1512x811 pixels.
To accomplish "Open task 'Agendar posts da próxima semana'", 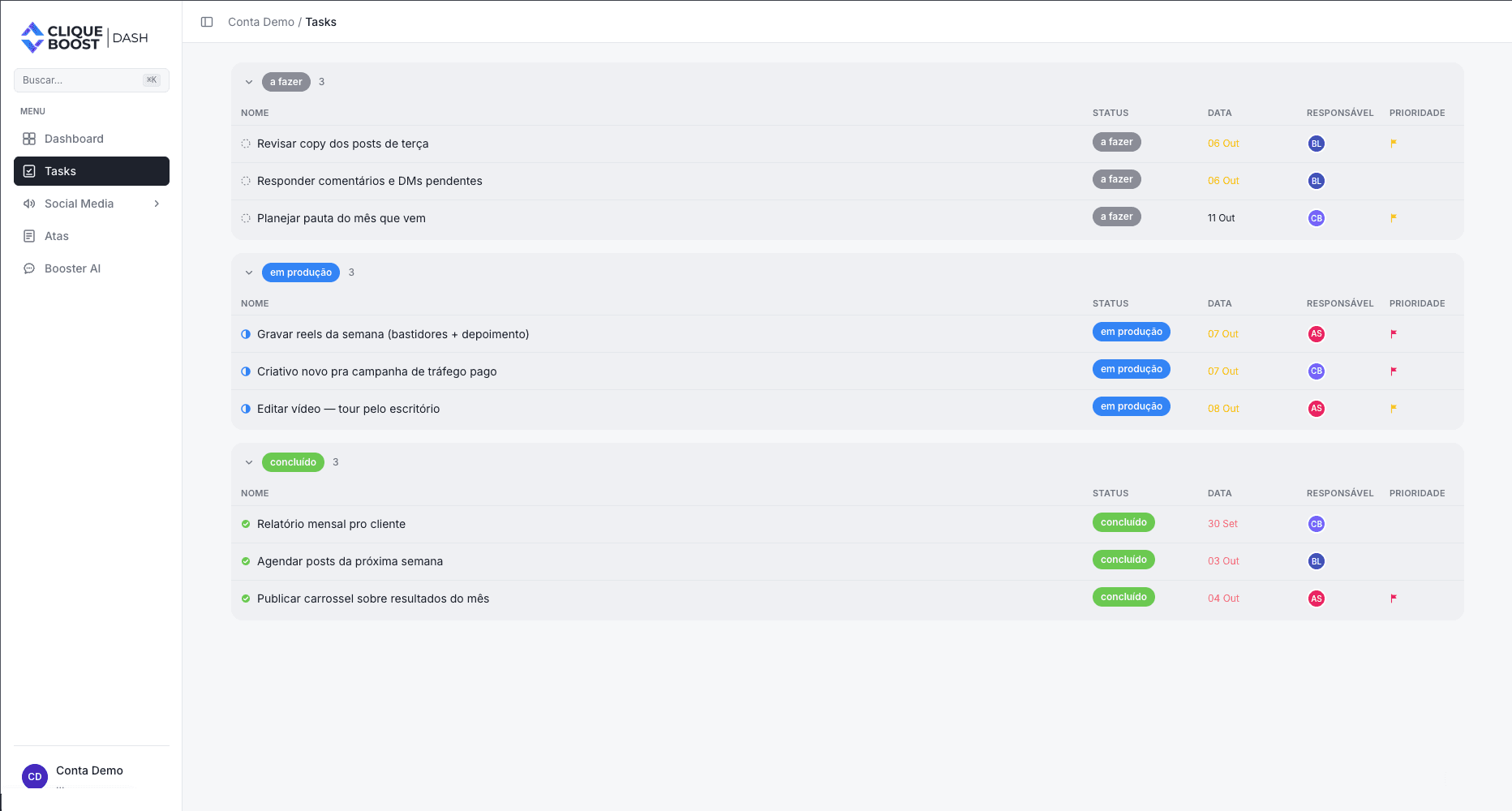I will [350, 561].
